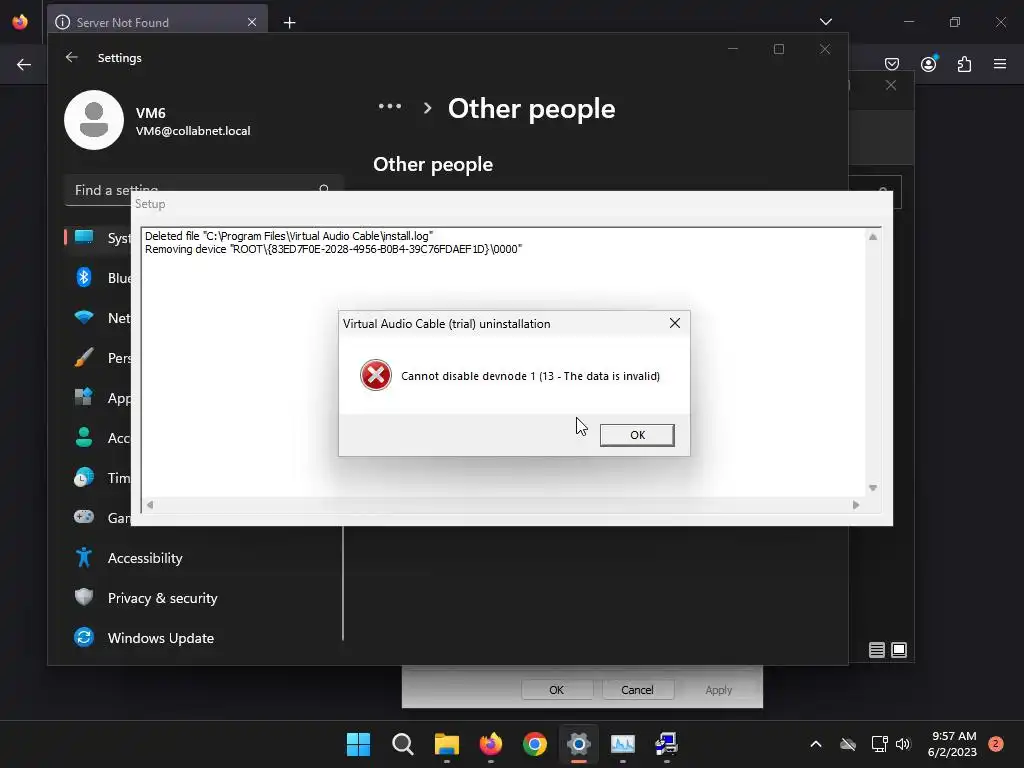The height and width of the screenshot is (768, 1024).
Task: Open the Accounts person icon
Action: tap(84, 437)
